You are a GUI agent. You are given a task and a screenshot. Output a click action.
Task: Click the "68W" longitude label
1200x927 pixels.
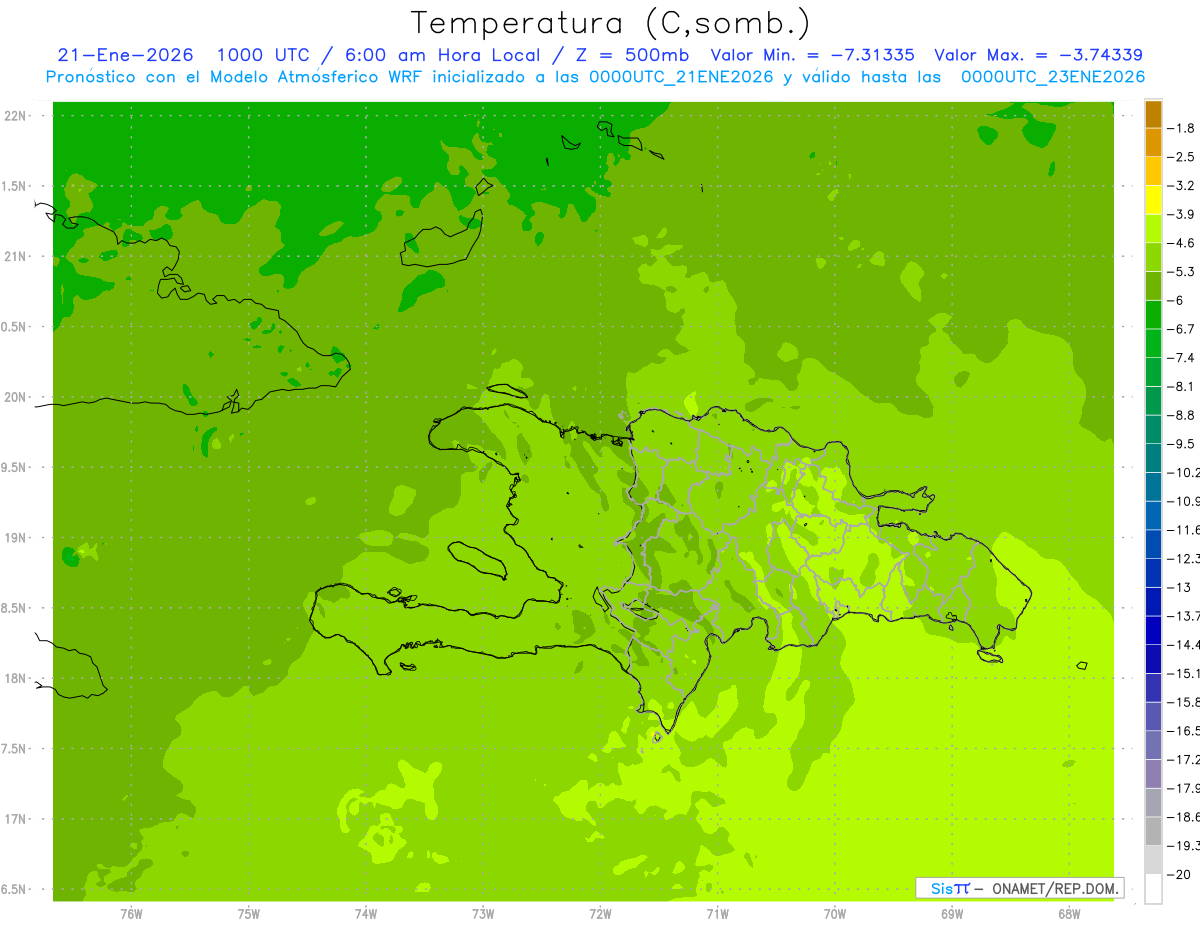1068,913
